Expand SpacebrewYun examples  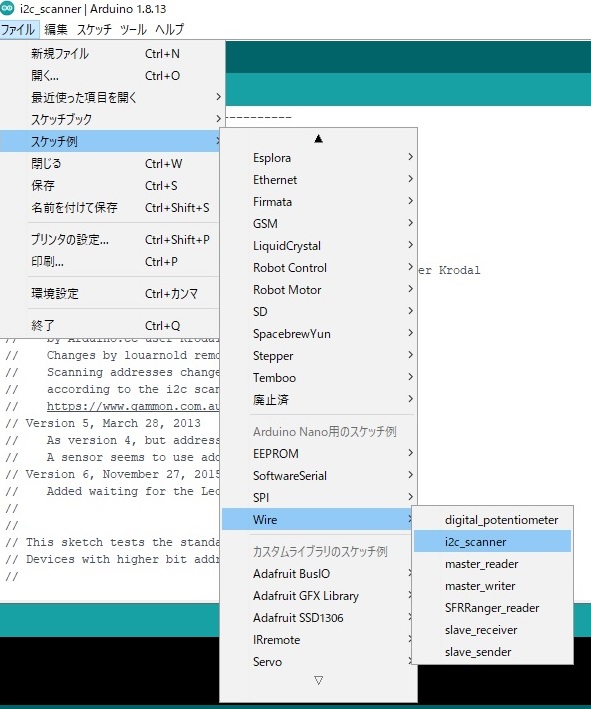318,334
